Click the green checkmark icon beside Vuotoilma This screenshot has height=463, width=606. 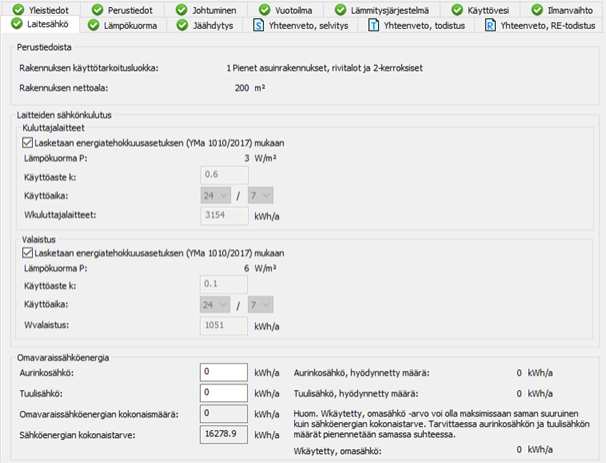[264, 10]
